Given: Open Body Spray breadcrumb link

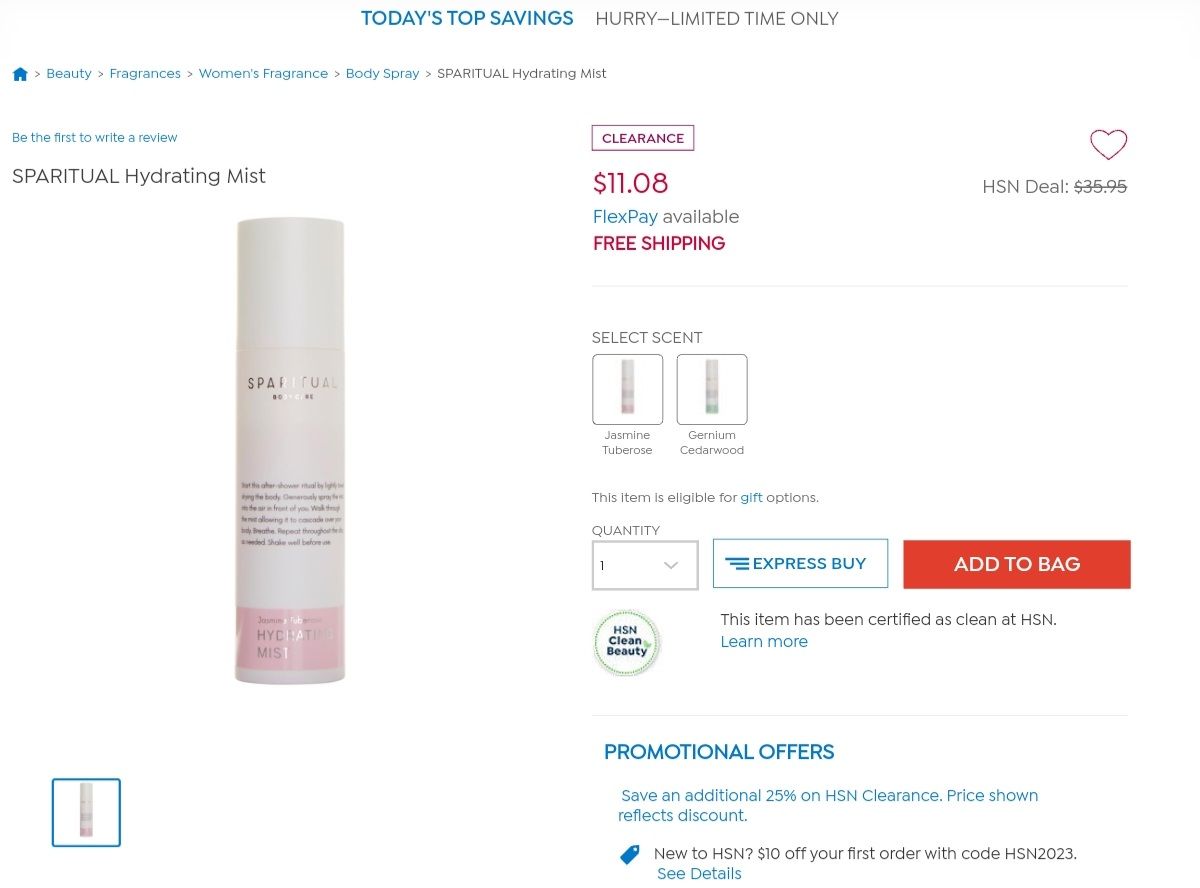Looking at the screenshot, I should tap(382, 74).
